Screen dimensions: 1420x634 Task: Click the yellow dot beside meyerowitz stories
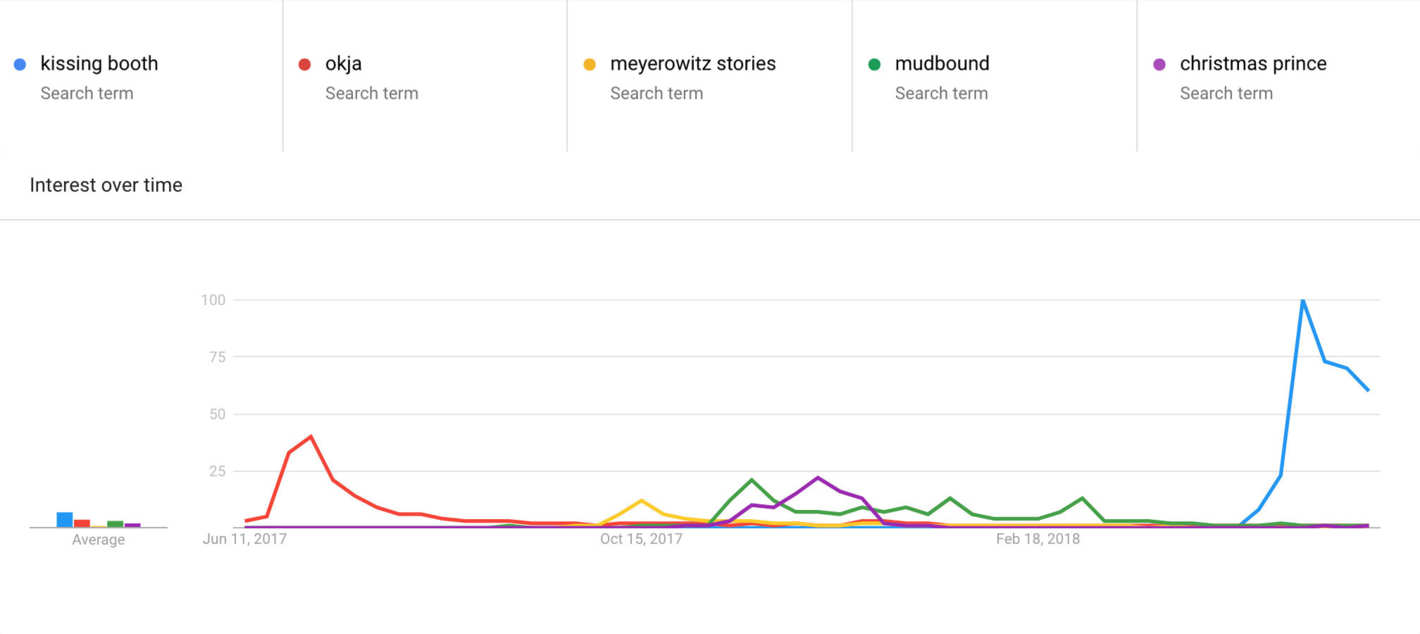[590, 65]
